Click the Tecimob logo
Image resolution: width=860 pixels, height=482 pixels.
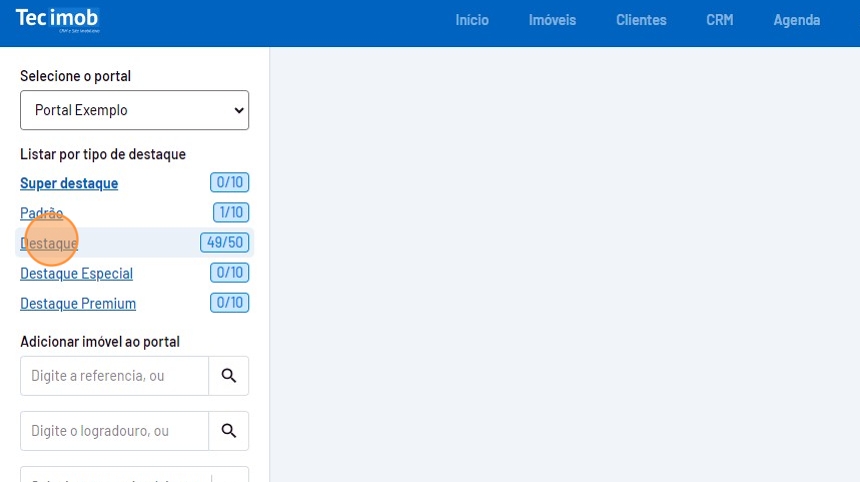click(x=57, y=20)
